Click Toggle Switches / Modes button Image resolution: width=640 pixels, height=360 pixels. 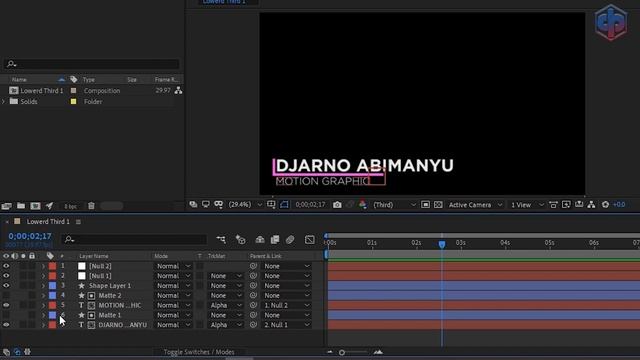coord(199,352)
